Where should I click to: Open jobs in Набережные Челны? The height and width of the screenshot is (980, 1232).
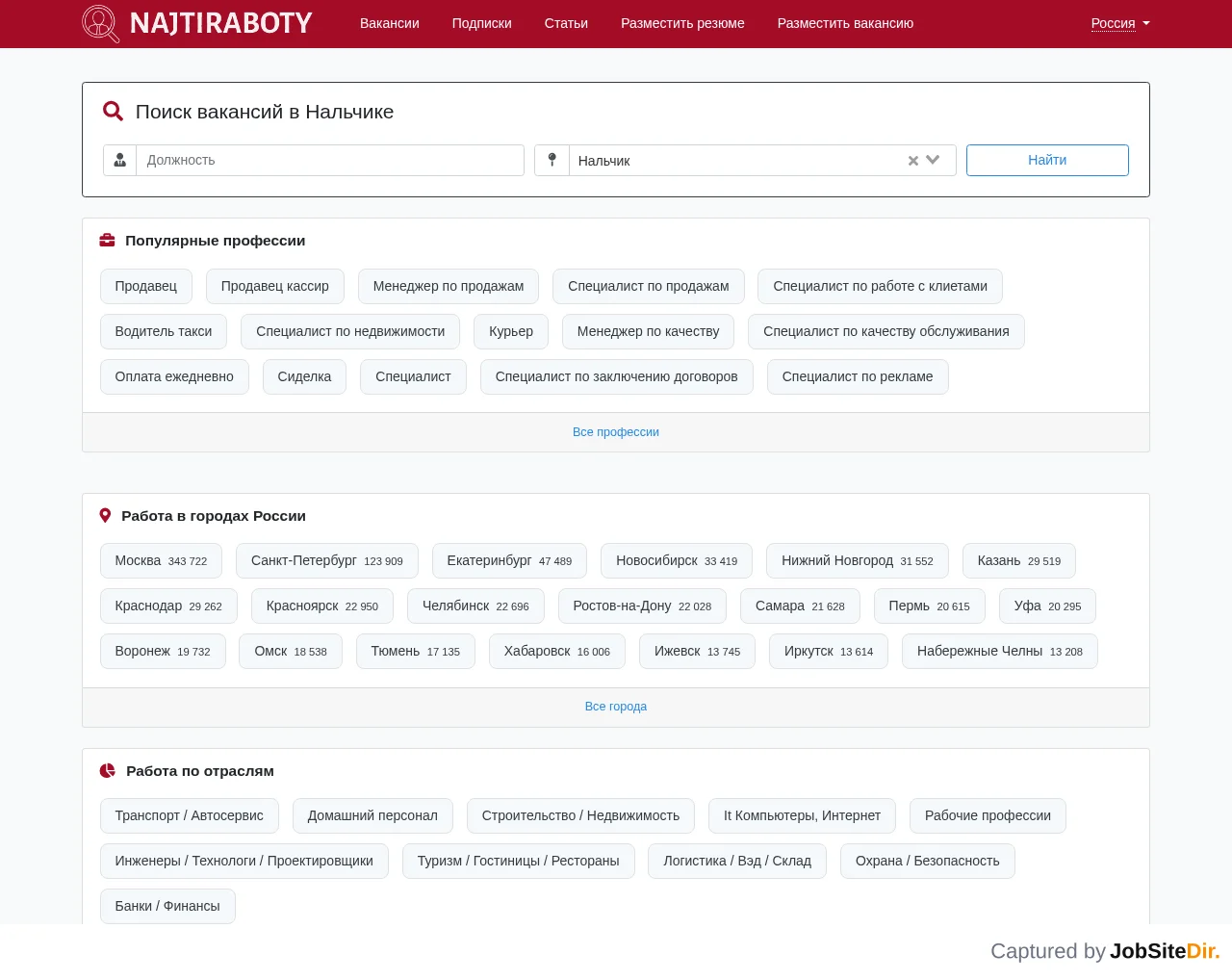[x=1000, y=651]
